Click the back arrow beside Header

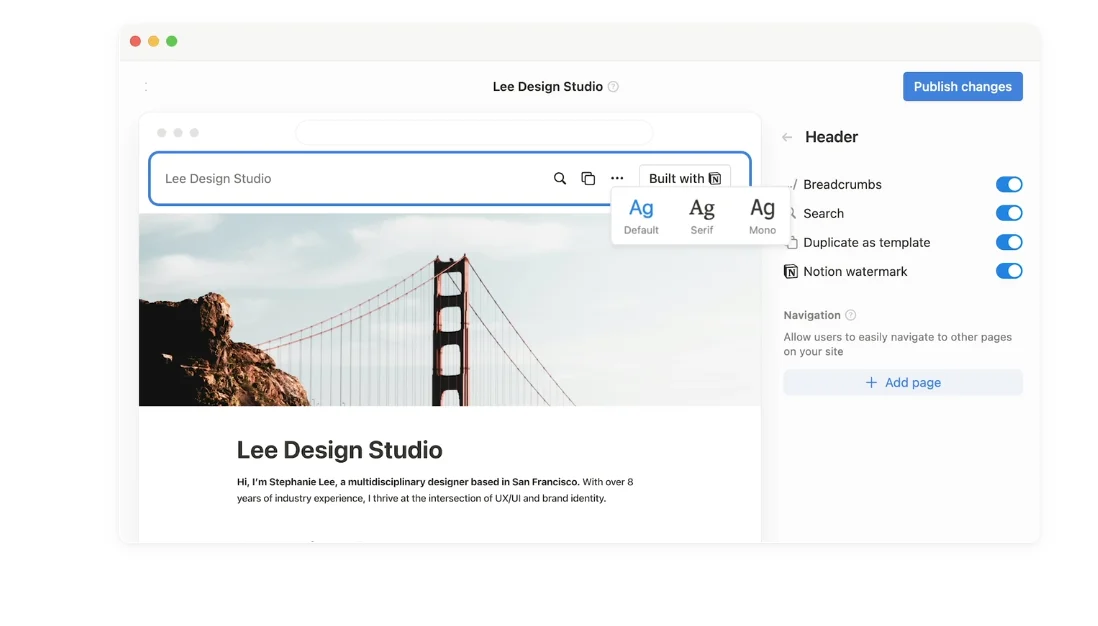[787, 138]
